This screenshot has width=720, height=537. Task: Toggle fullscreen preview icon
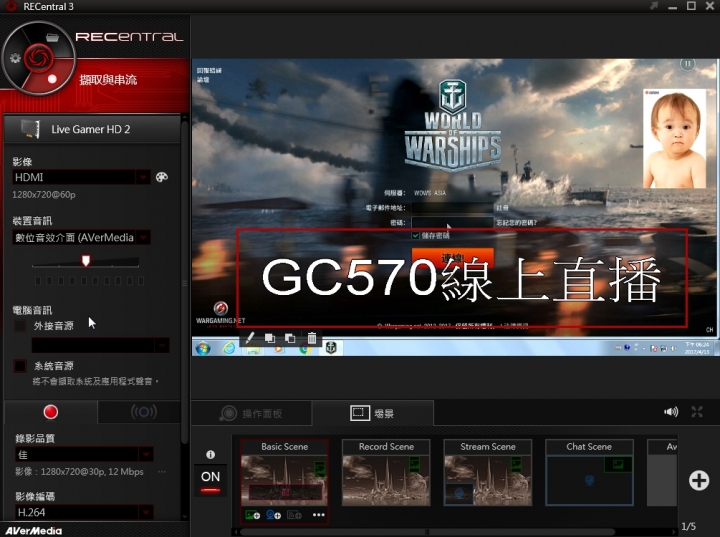[697, 412]
